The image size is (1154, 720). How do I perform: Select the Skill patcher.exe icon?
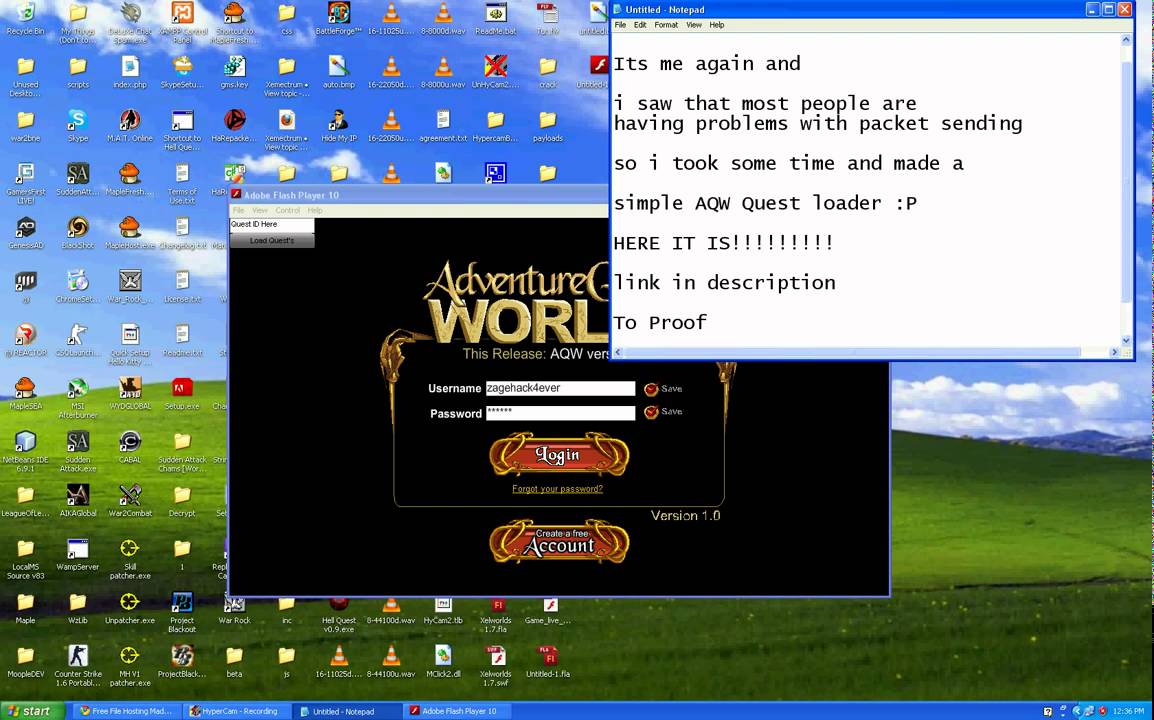click(130, 548)
